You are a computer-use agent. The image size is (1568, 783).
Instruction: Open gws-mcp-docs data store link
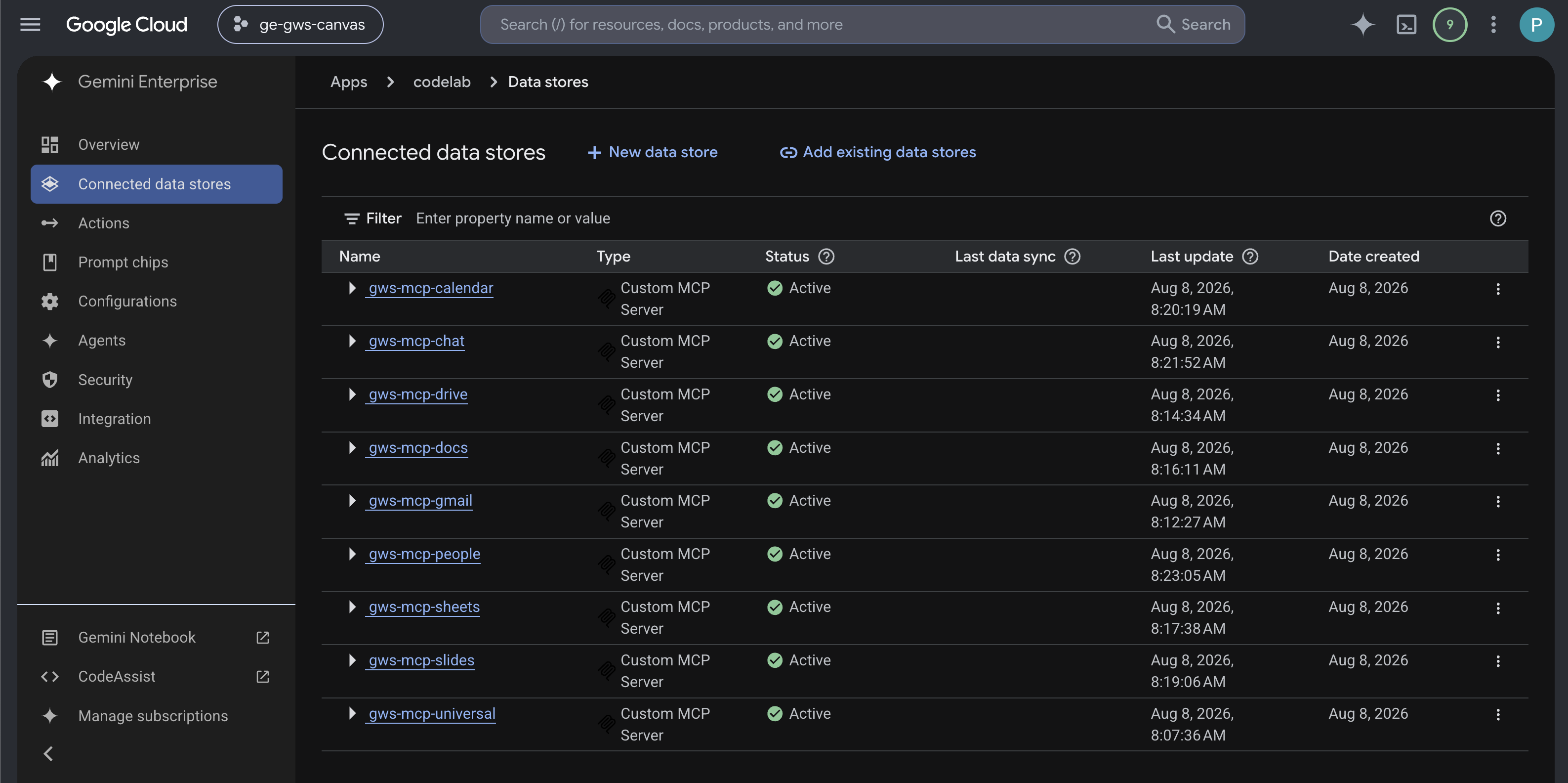417,447
